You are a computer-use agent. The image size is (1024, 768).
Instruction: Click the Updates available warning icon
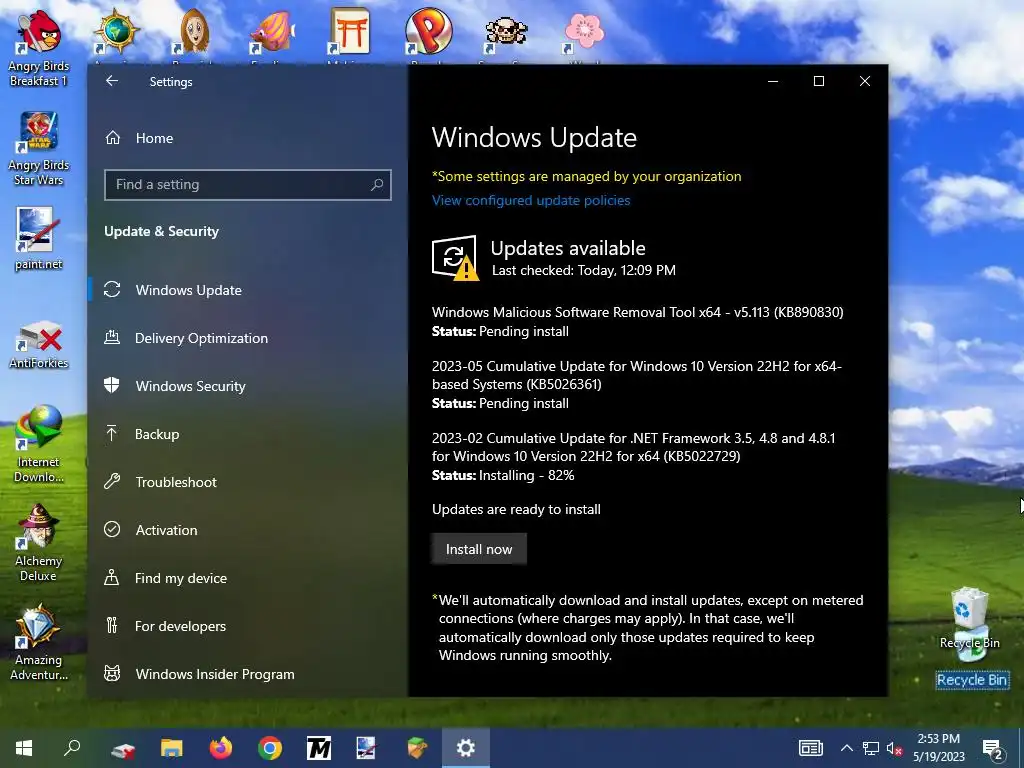(455, 258)
